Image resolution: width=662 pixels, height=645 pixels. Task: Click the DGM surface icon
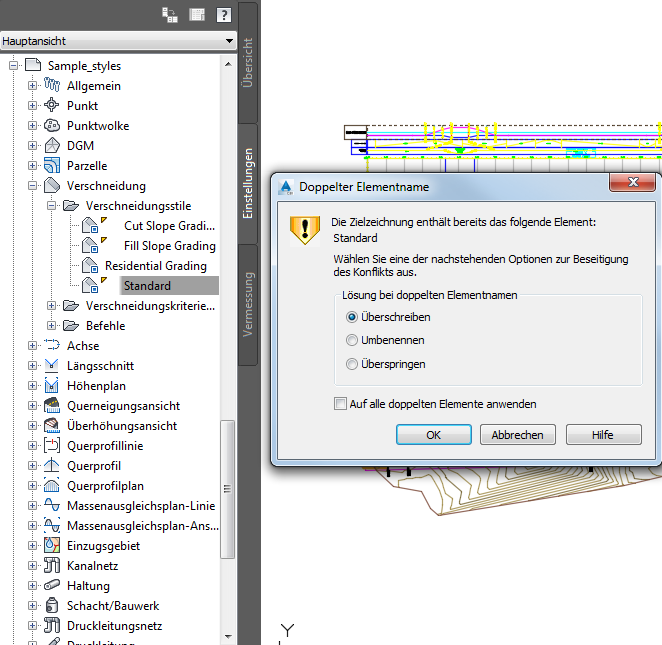[52, 145]
